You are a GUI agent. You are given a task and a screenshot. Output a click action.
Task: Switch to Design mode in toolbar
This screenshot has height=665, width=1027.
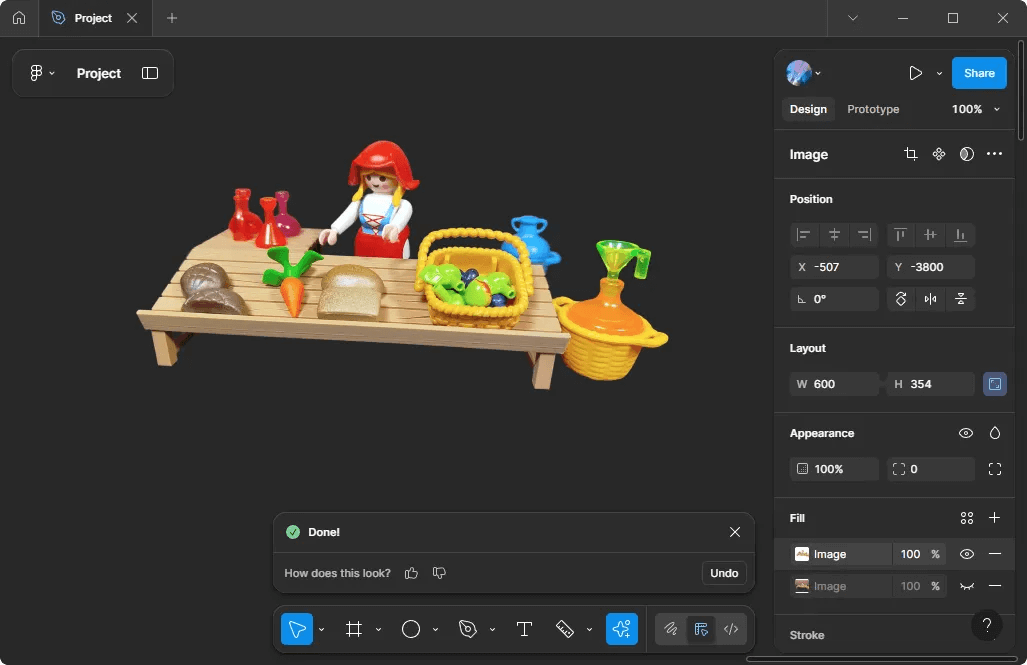coord(701,629)
